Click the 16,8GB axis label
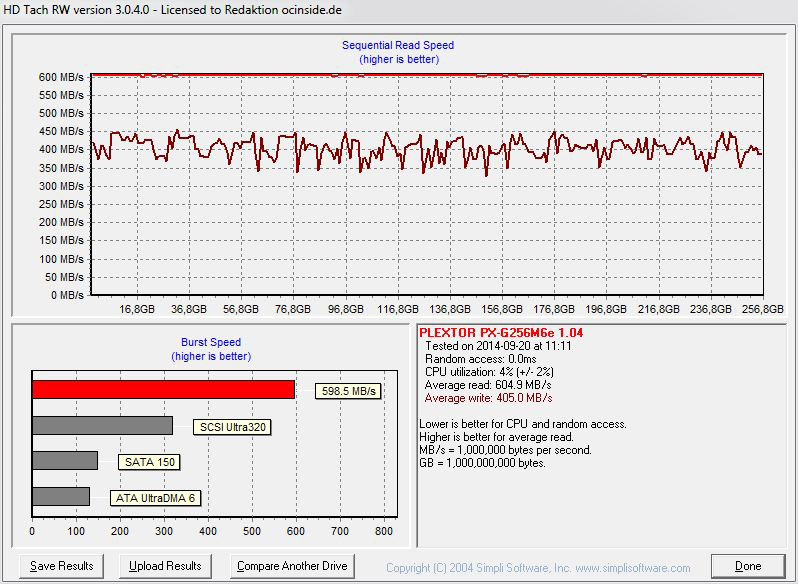798x584 pixels. 137,309
